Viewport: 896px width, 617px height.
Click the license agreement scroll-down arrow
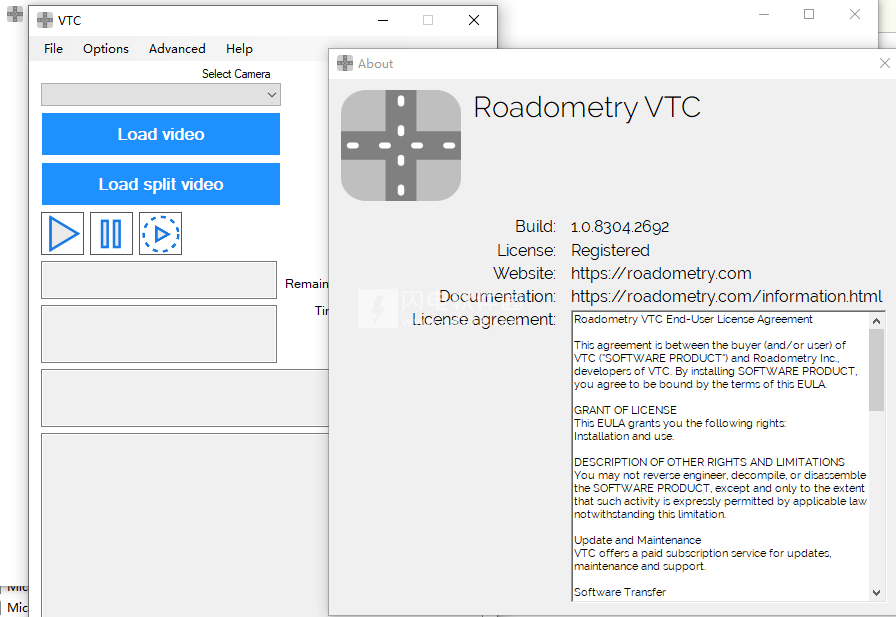[x=876, y=593]
